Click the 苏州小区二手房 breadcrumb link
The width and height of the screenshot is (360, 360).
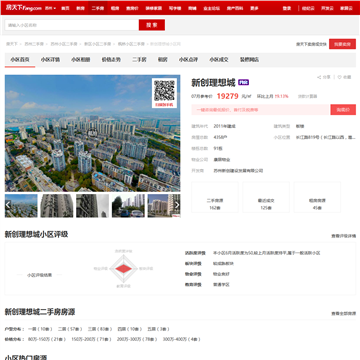[64, 44]
